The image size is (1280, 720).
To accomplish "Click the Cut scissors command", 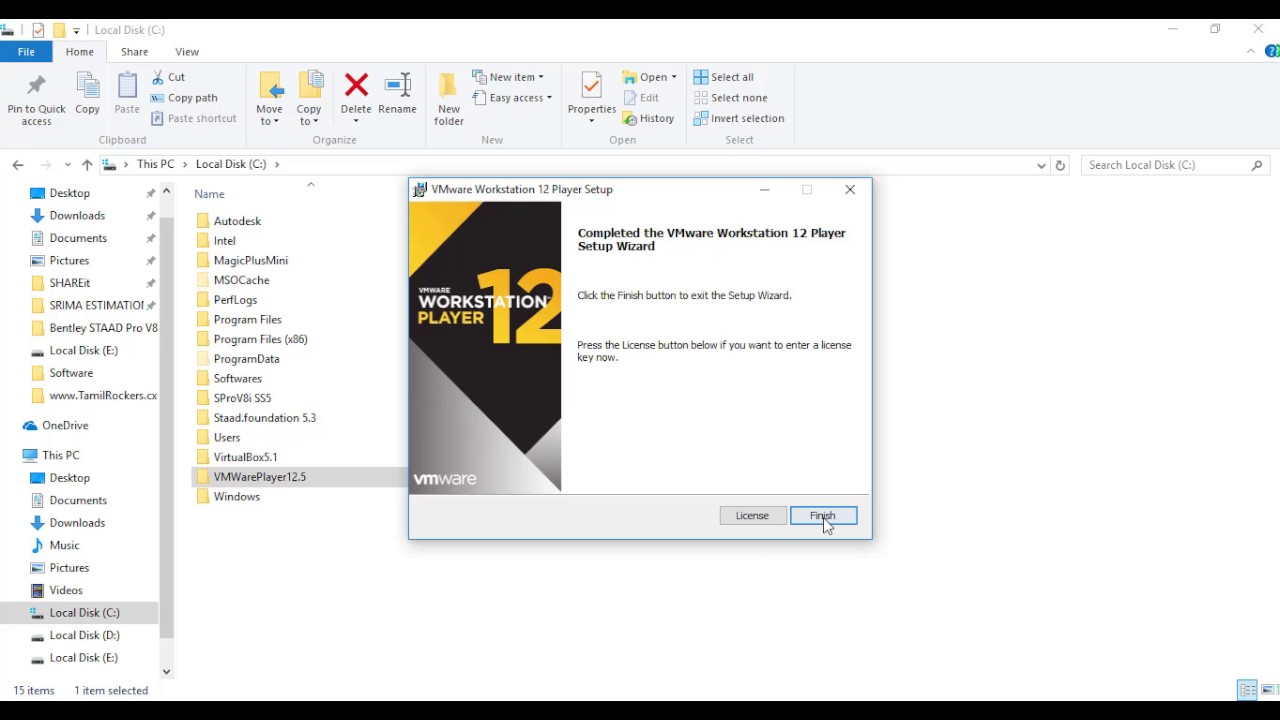I will click(168, 77).
